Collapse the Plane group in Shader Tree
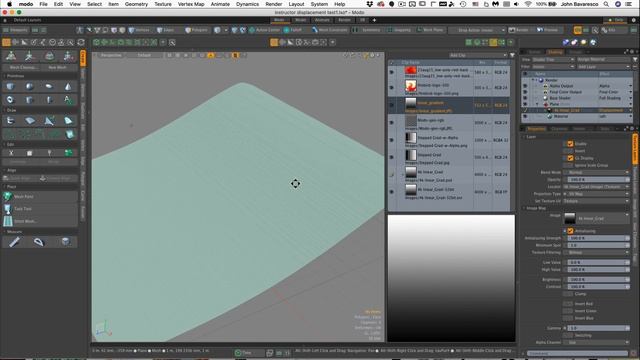This screenshot has width=640, height=360. (x=537, y=104)
